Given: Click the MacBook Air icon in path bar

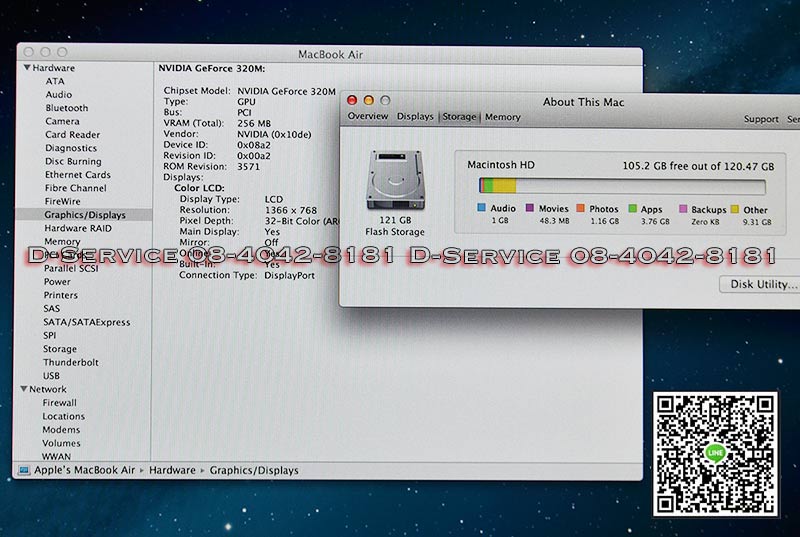Looking at the screenshot, I should coord(23,470).
